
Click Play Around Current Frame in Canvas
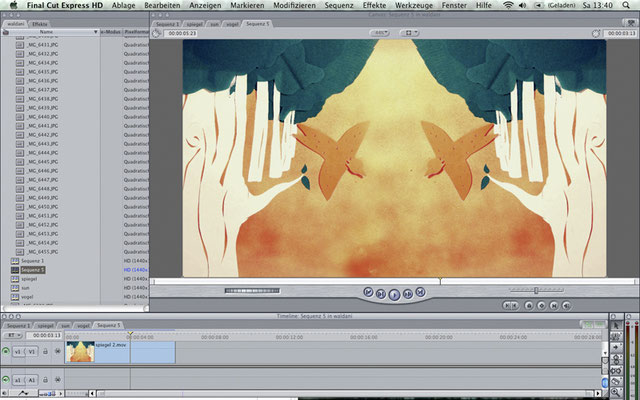click(x=407, y=294)
